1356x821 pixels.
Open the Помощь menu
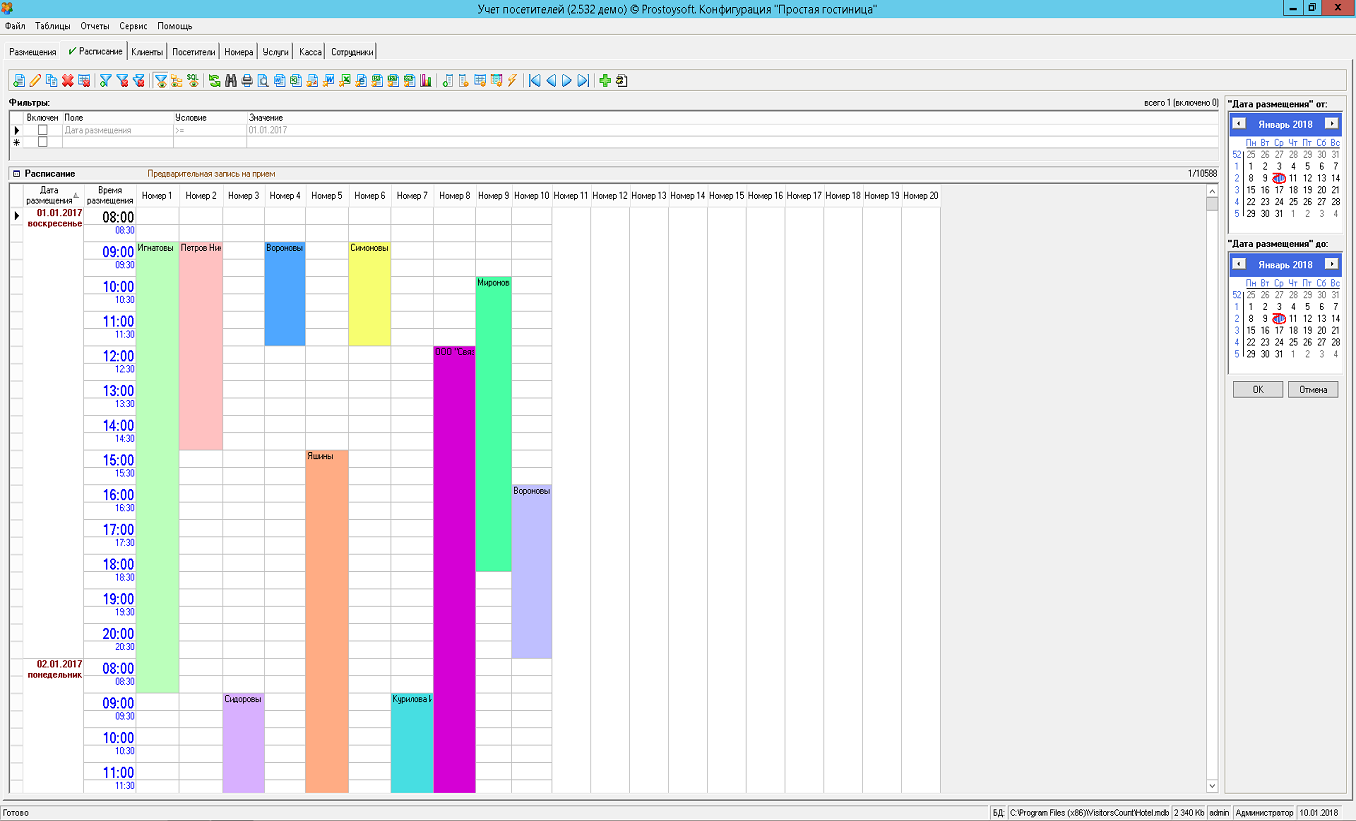174,26
